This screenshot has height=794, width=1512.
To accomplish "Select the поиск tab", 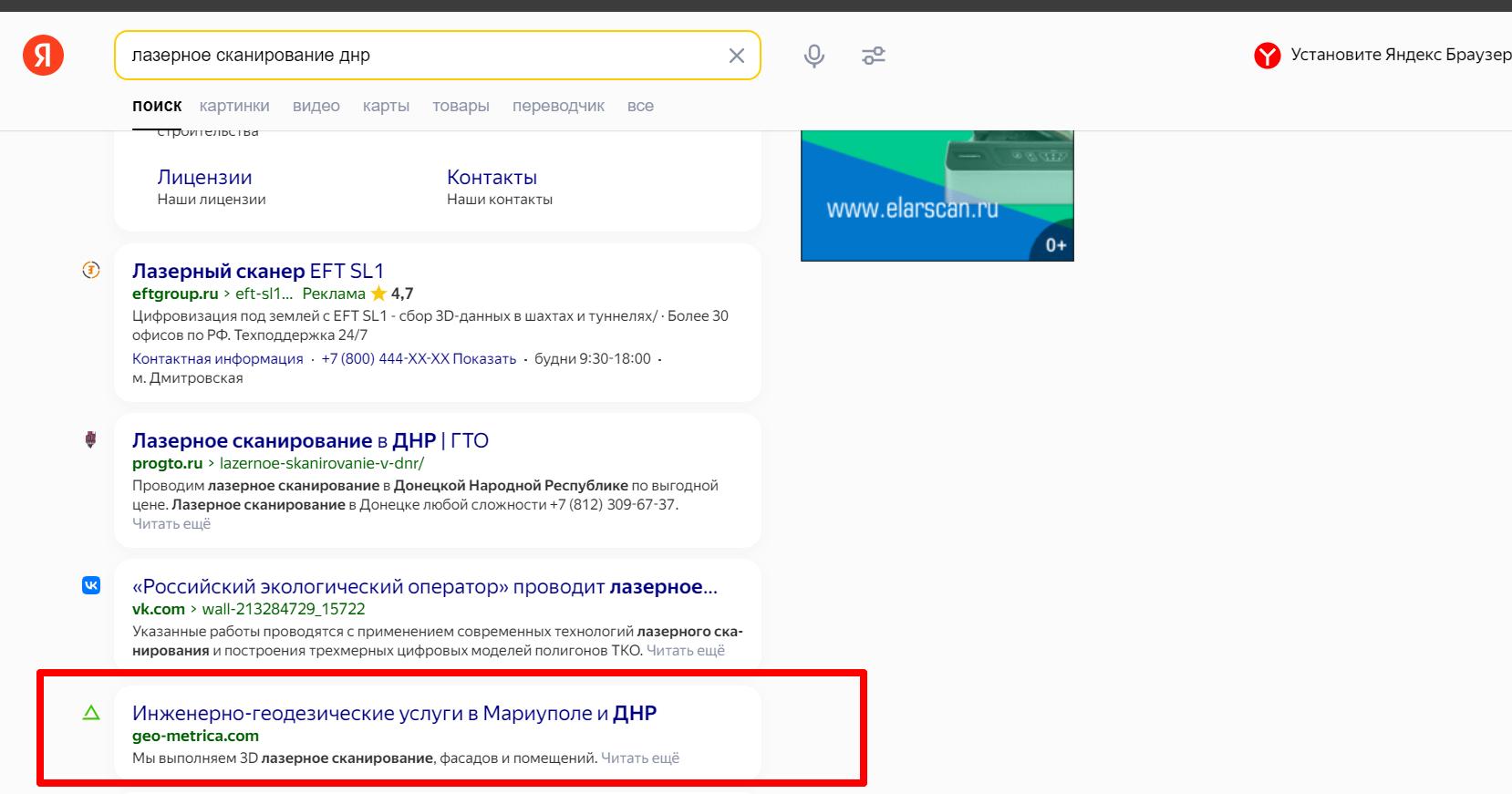I will (157, 106).
